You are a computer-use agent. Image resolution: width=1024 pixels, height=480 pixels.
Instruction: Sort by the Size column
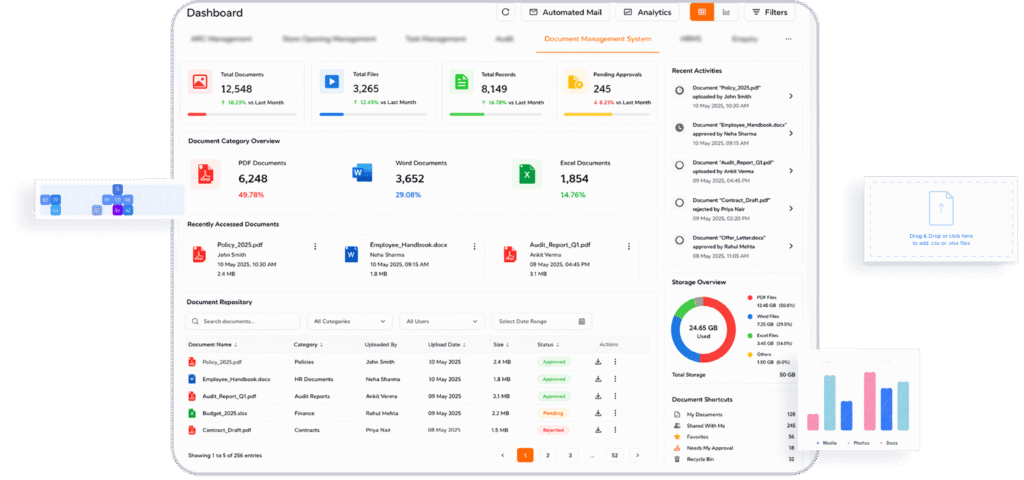500,345
